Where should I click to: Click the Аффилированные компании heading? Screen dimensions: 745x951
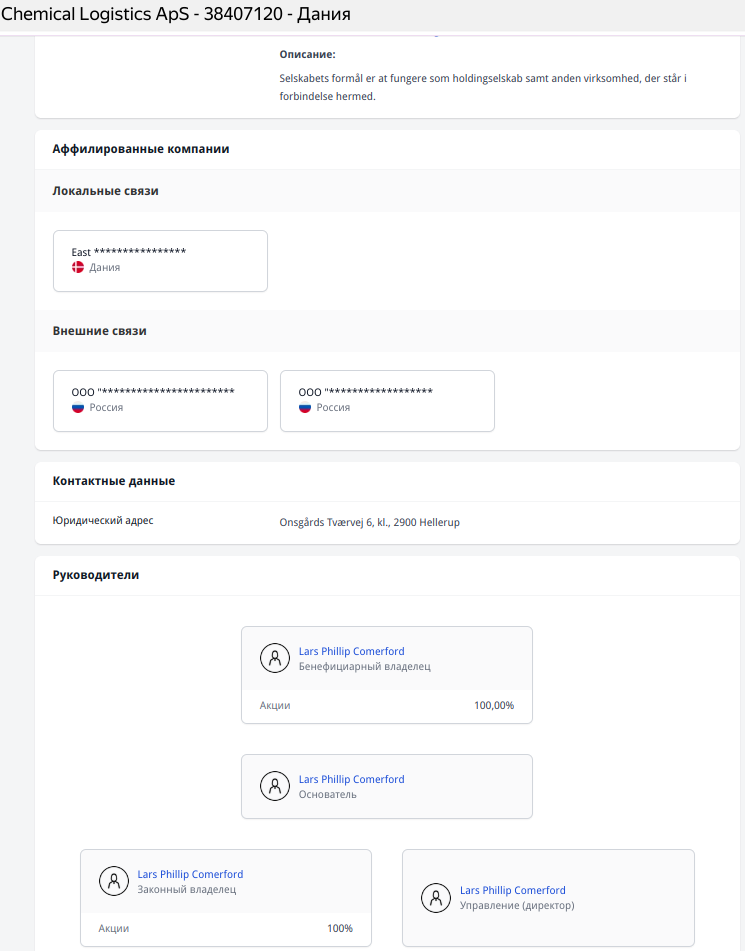[x=141, y=149]
